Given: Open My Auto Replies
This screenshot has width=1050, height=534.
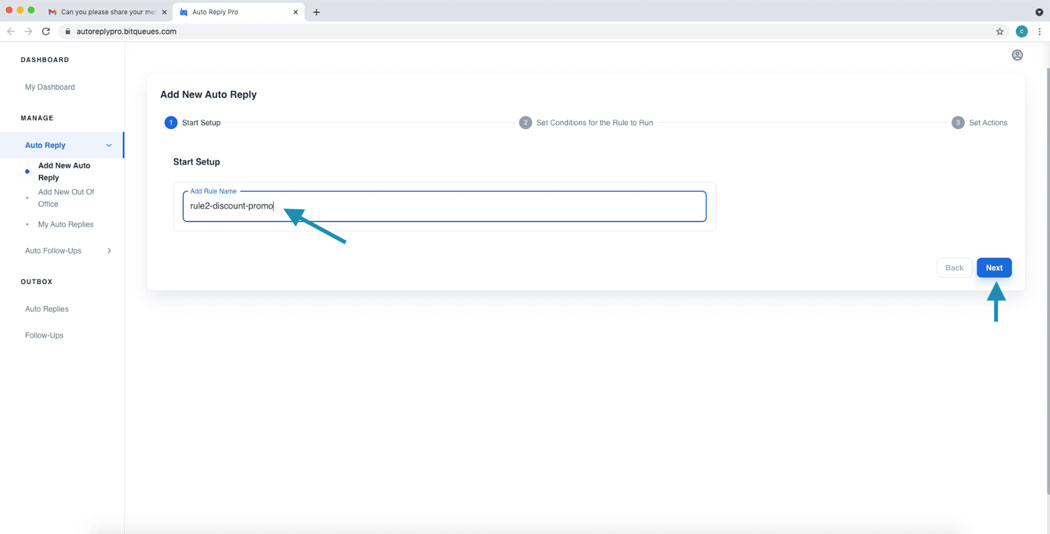Looking at the screenshot, I should click(66, 224).
